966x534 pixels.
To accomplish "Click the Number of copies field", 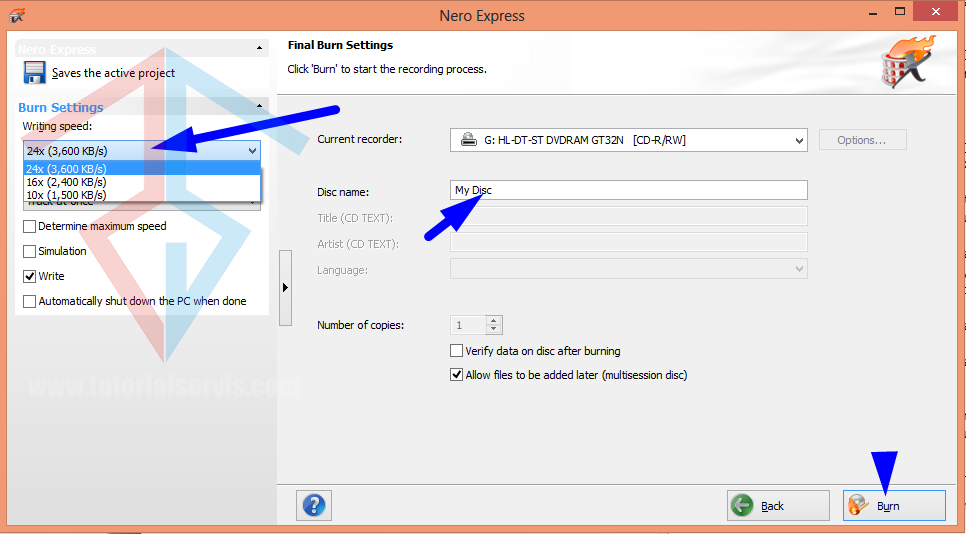I will tap(468, 325).
